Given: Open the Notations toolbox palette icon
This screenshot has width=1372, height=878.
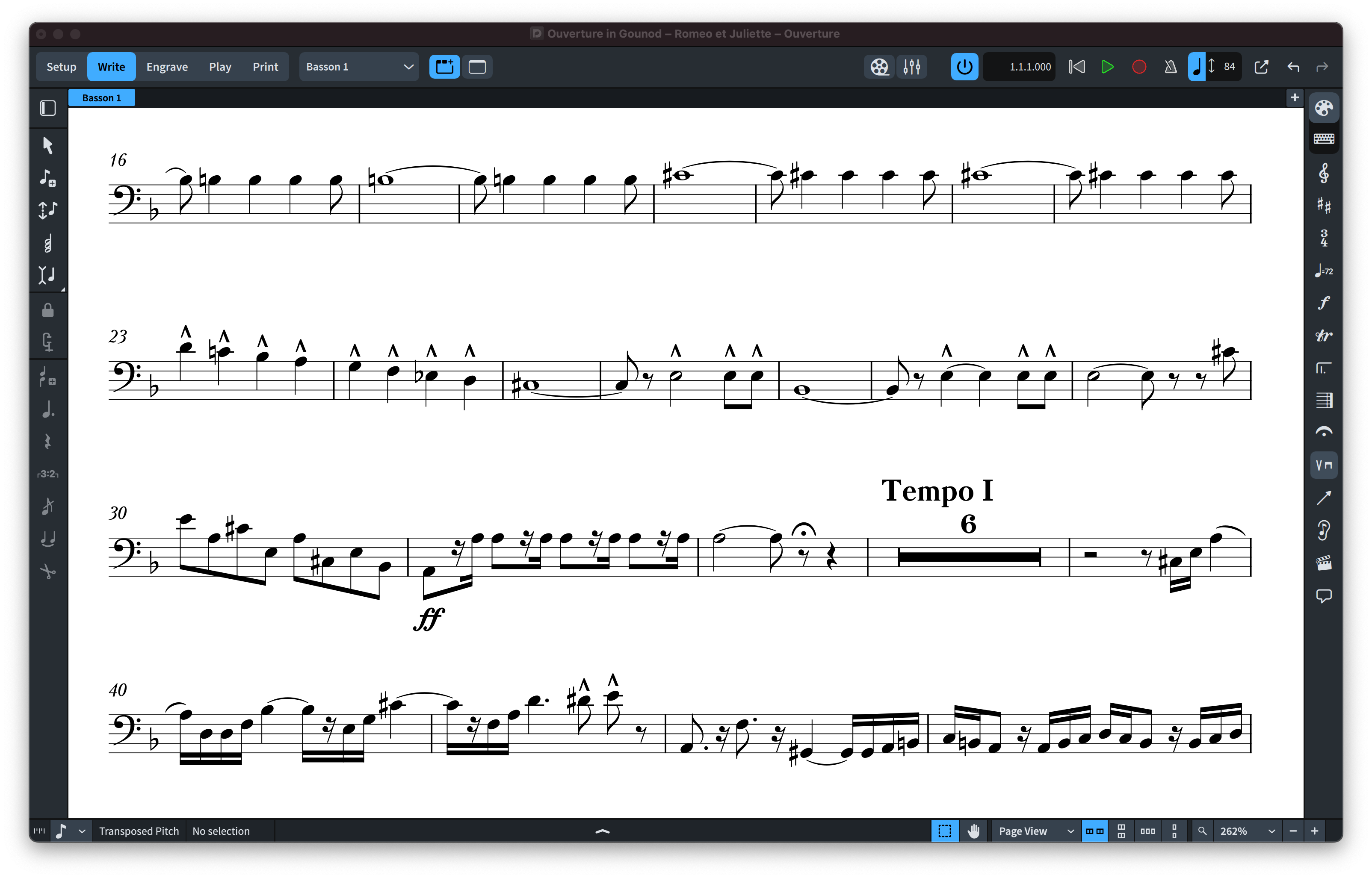Looking at the screenshot, I should [1324, 108].
